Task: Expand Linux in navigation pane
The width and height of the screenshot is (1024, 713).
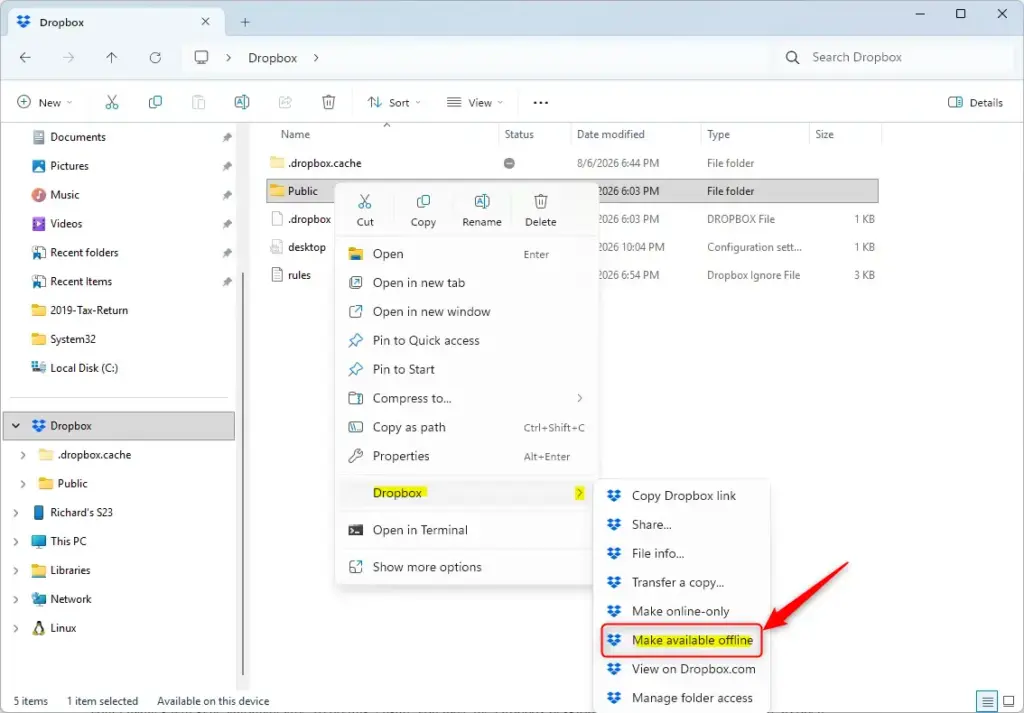Action: 16,628
